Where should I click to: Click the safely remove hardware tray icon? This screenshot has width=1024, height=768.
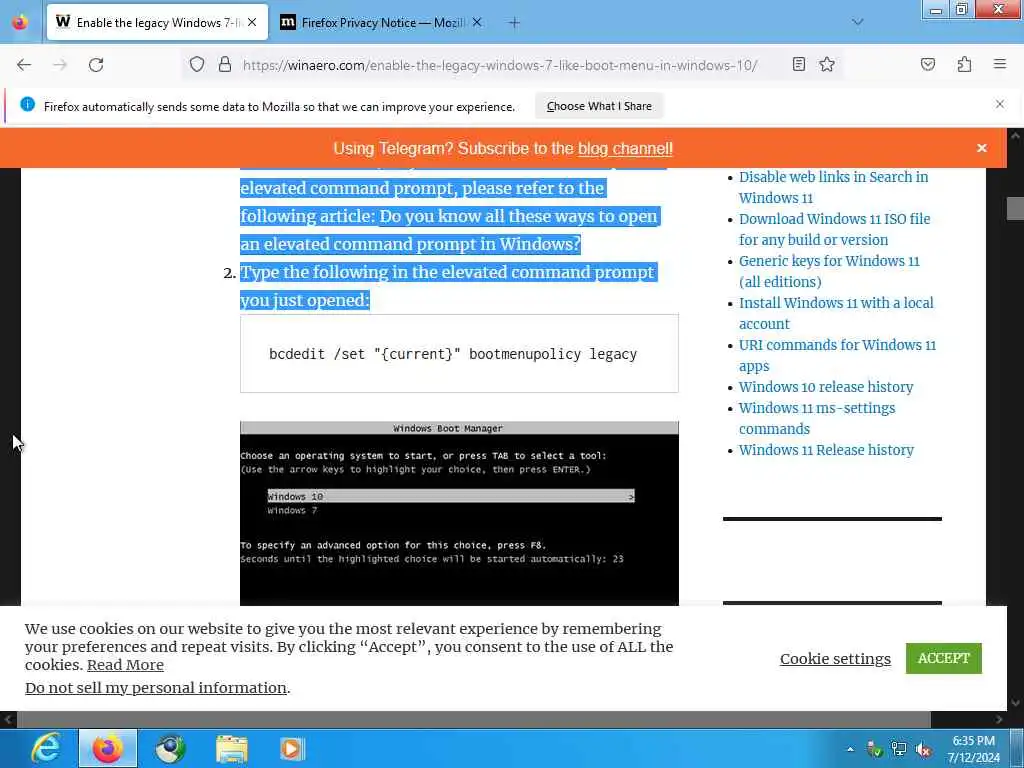click(874, 749)
